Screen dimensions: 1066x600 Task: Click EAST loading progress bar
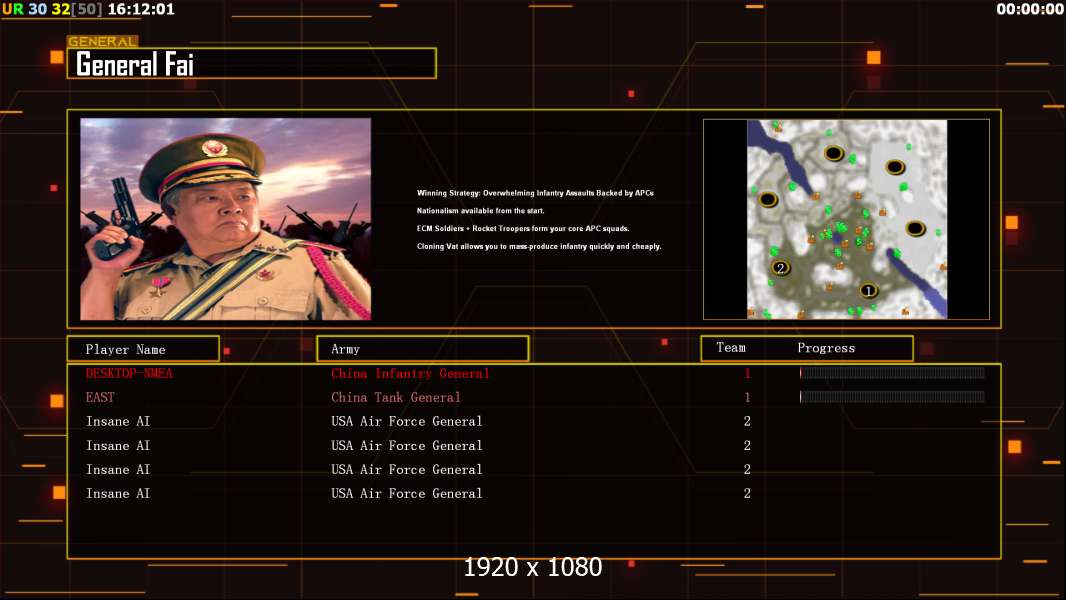pyautogui.click(x=892, y=397)
